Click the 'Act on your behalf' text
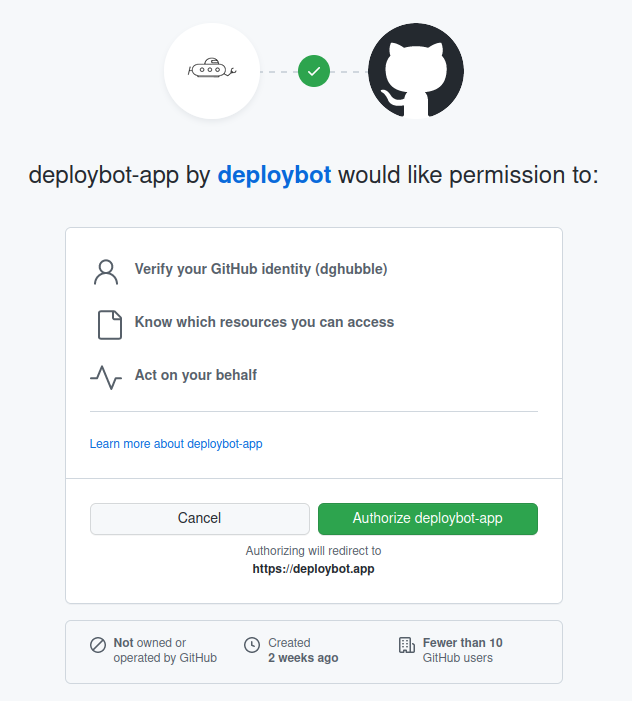 point(196,375)
